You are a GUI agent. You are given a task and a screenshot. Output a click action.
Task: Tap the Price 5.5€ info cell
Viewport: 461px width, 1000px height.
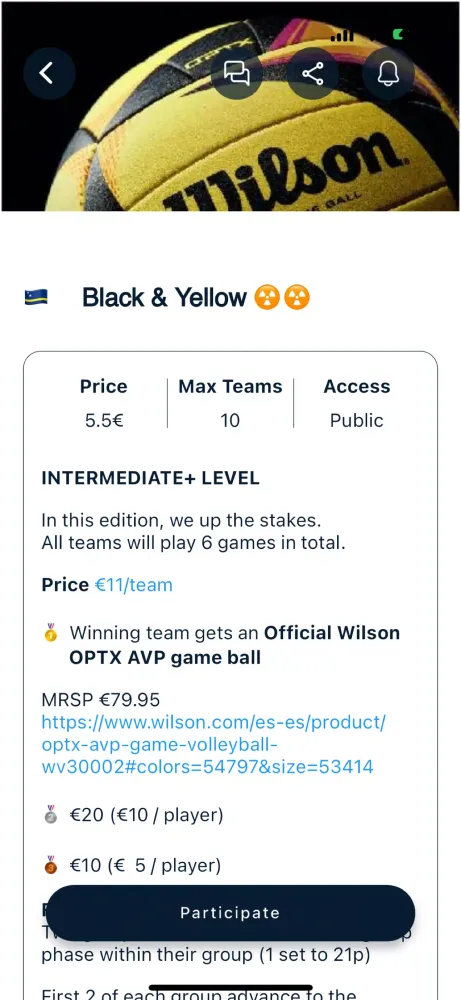pyautogui.click(x=103, y=403)
